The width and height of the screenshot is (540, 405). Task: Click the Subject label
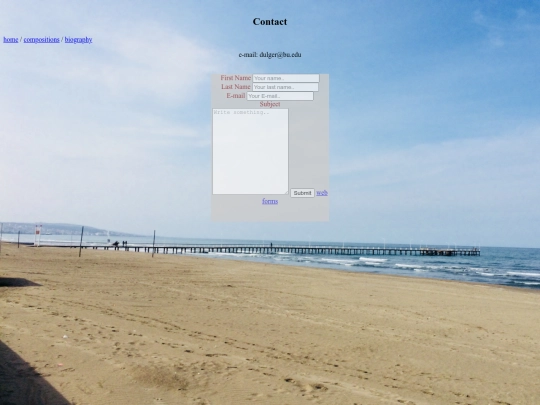[270, 104]
